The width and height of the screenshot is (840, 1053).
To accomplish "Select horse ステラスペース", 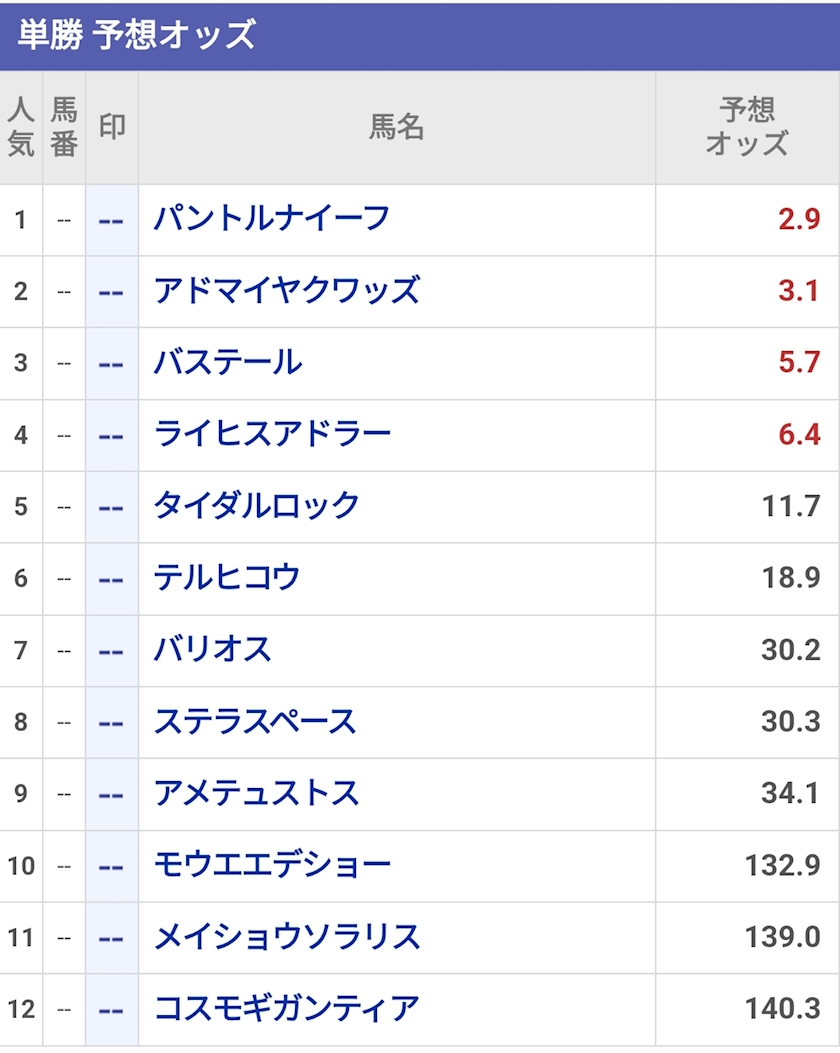I will click(255, 722).
